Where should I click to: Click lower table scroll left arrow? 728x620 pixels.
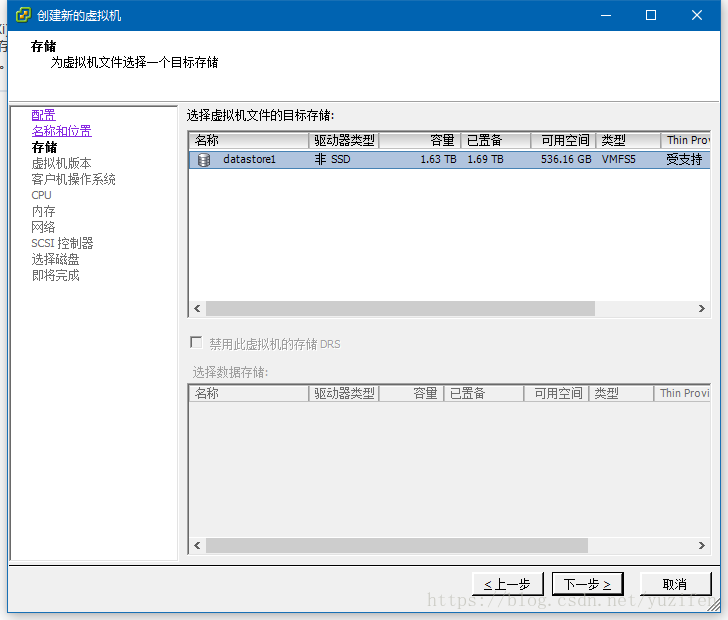(x=197, y=545)
